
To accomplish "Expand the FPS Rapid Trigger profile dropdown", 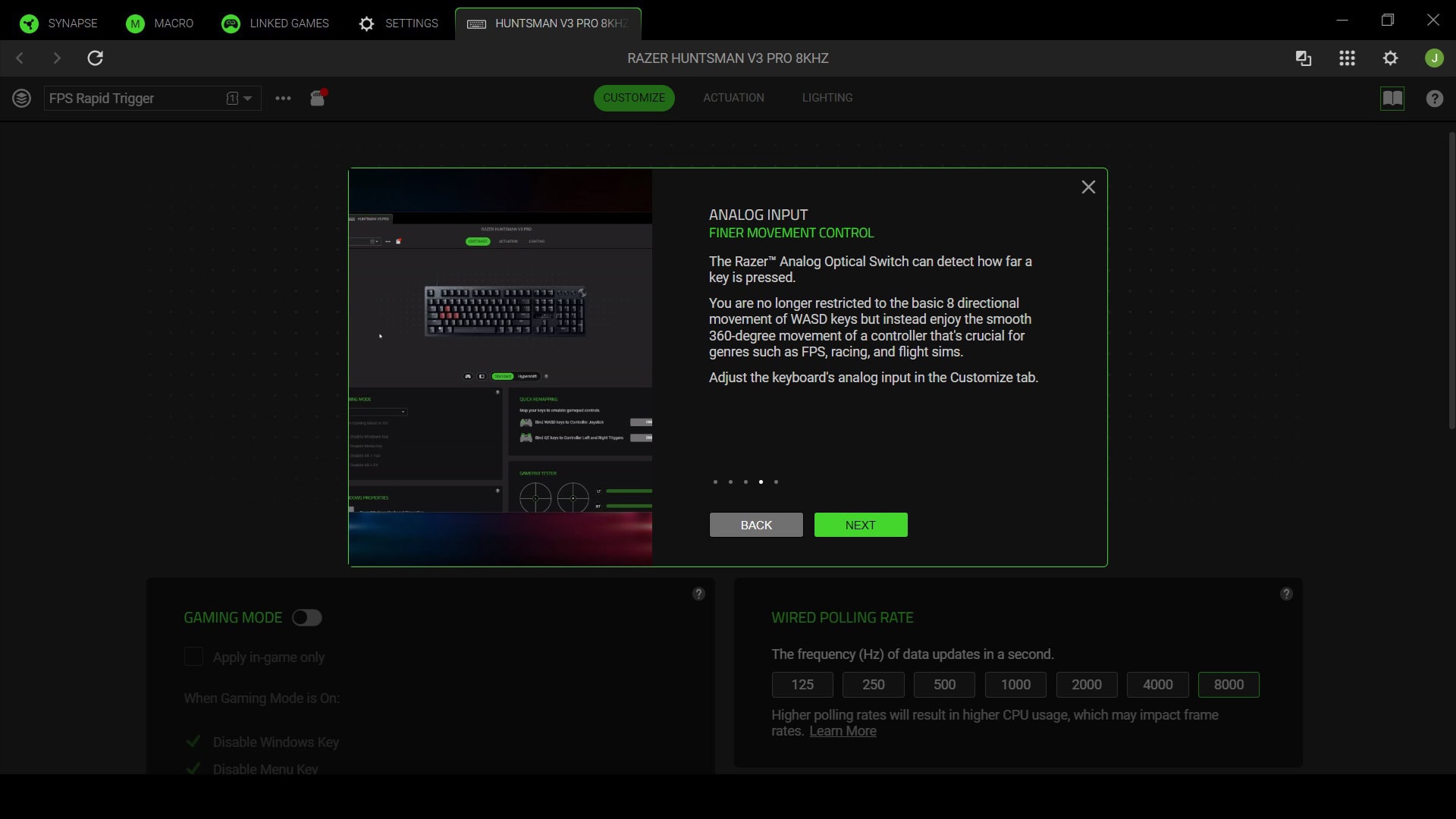I will click(246, 99).
